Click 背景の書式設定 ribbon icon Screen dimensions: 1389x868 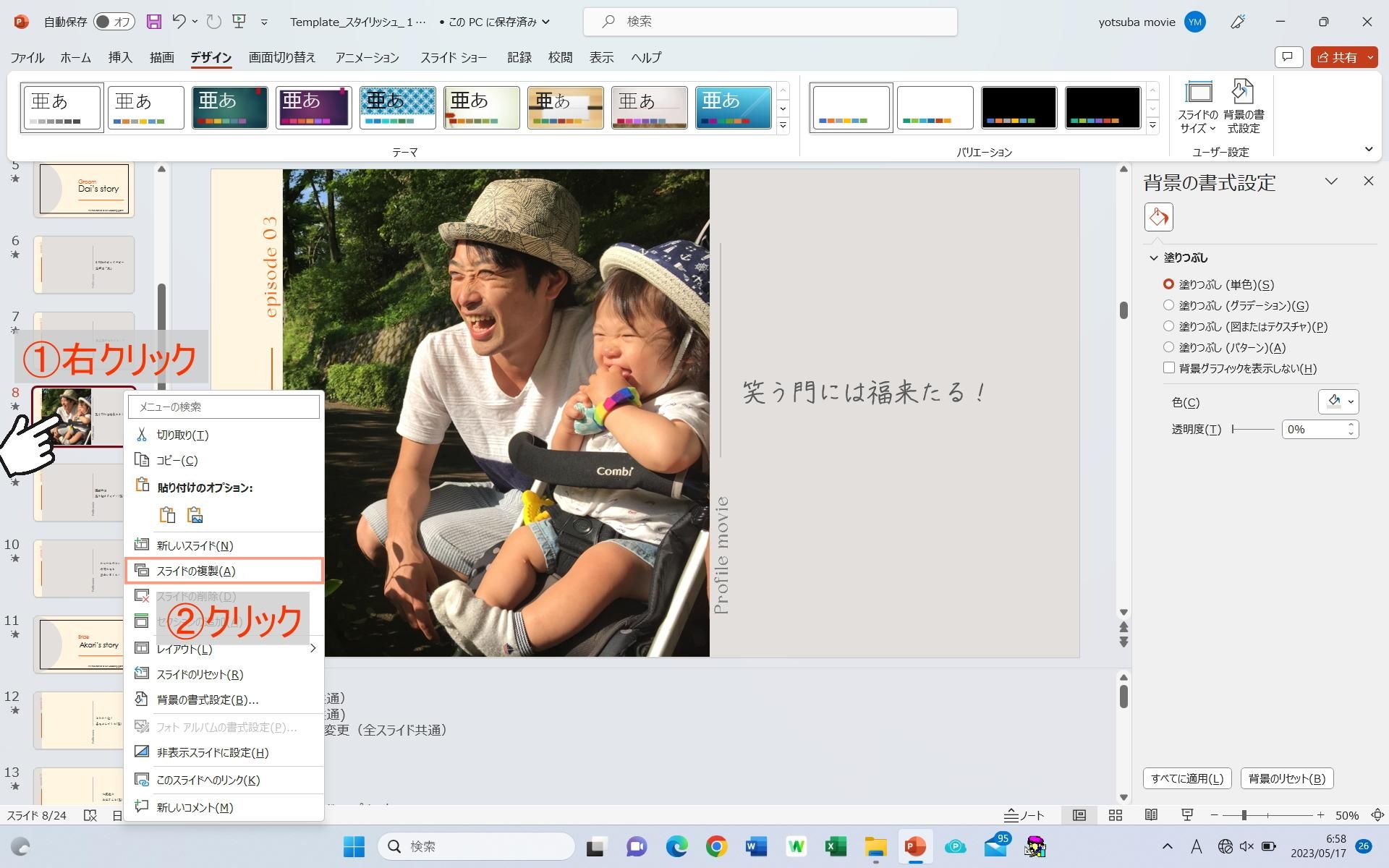tap(1243, 107)
